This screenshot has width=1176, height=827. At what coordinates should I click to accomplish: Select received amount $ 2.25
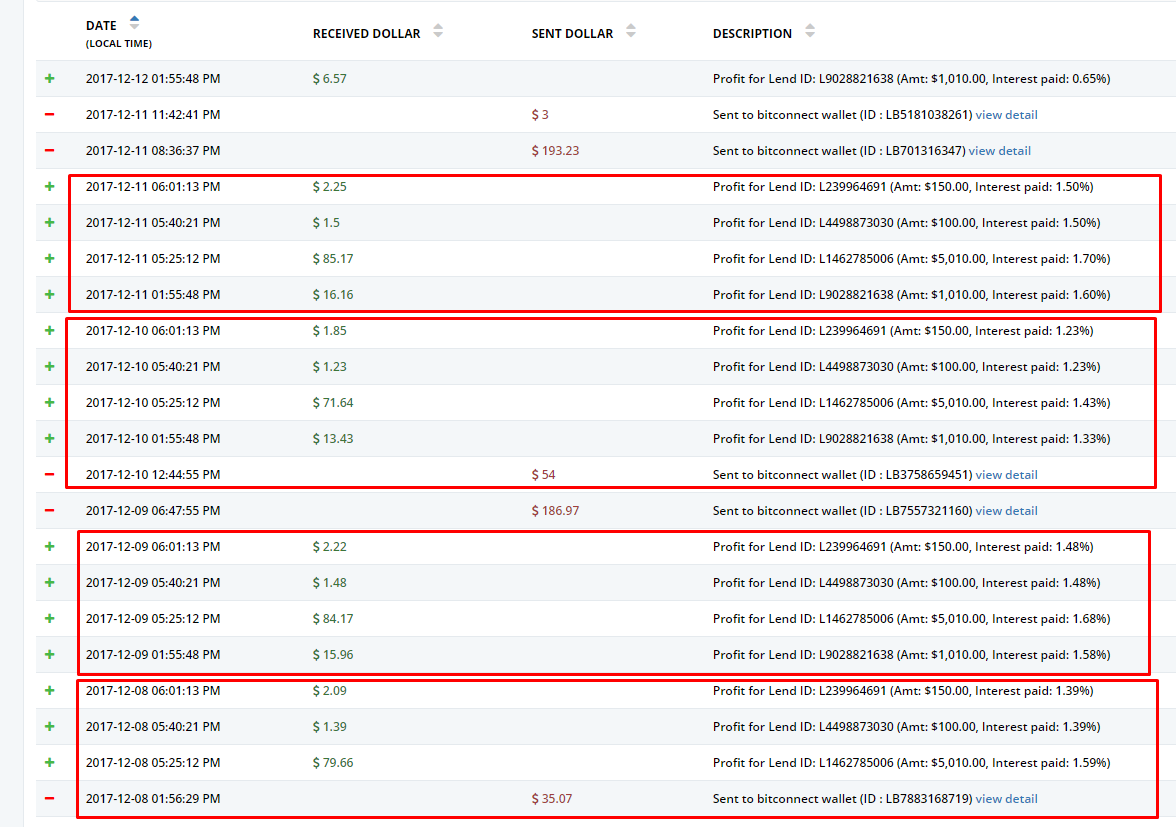tap(330, 187)
